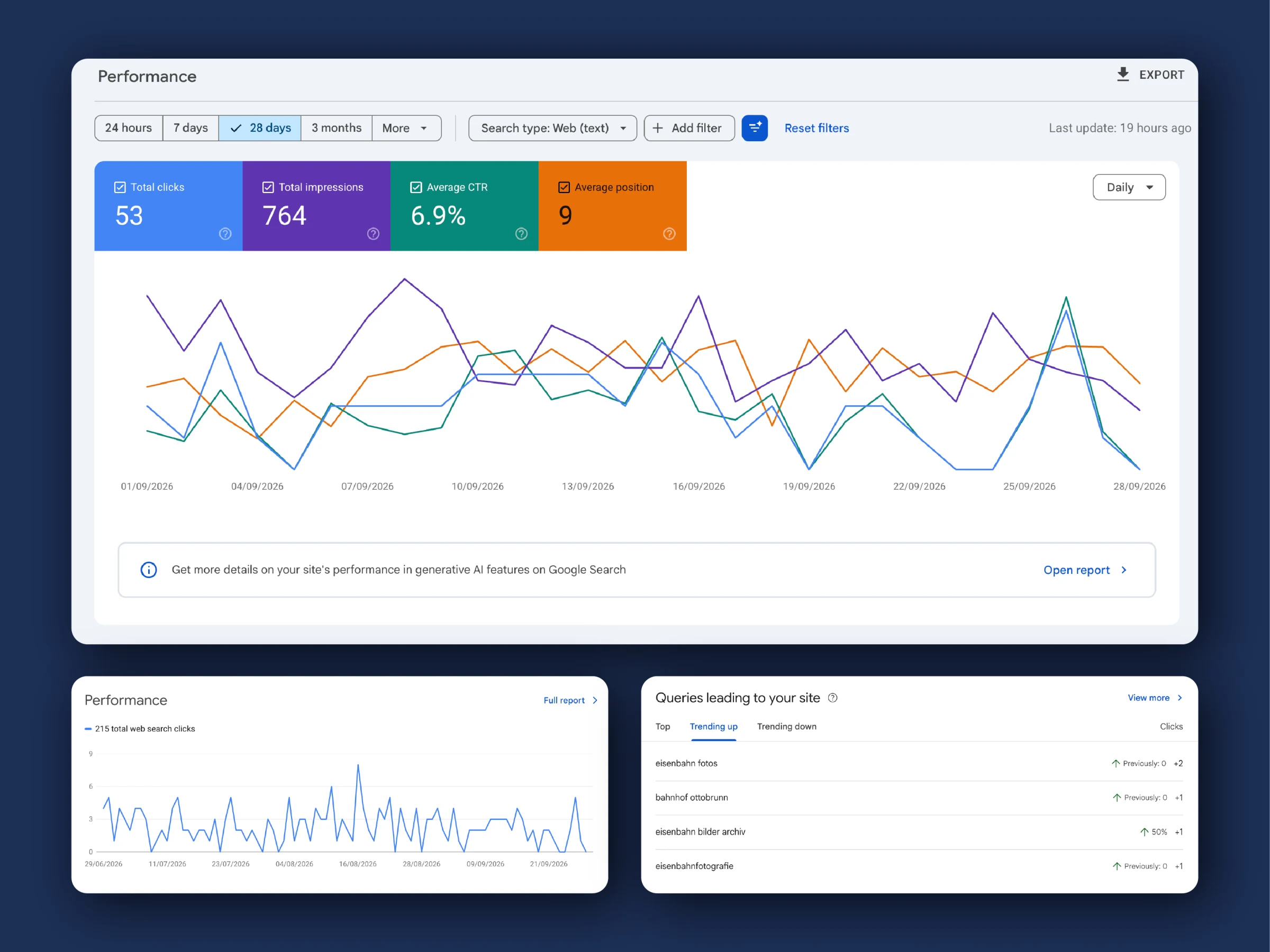Click the EXPORT button label
Viewport: 1270px width, 952px height.
[1162, 75]
